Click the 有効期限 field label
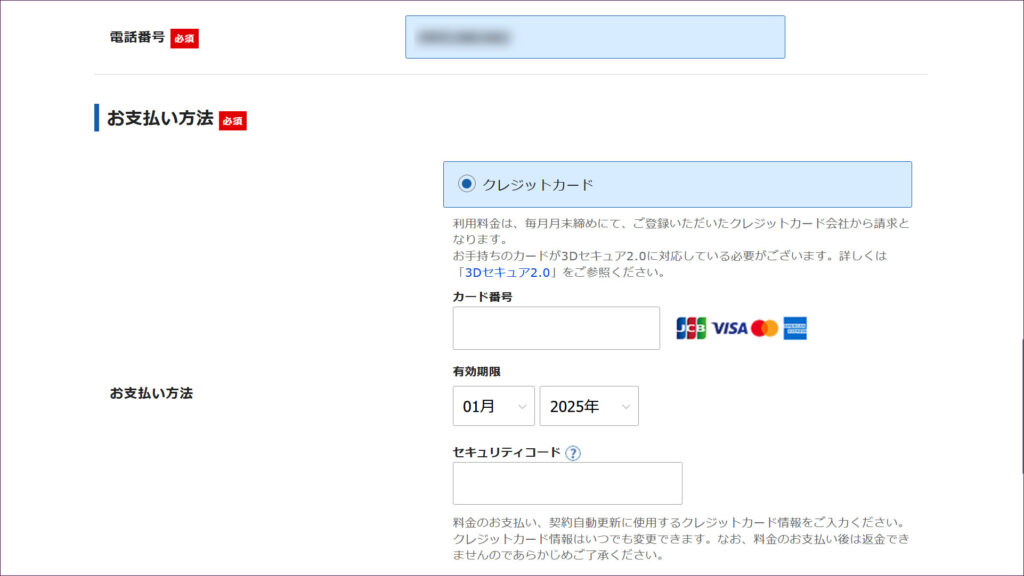The height and width of the screenshot is (576, 1024). click(x=477, y=371)
